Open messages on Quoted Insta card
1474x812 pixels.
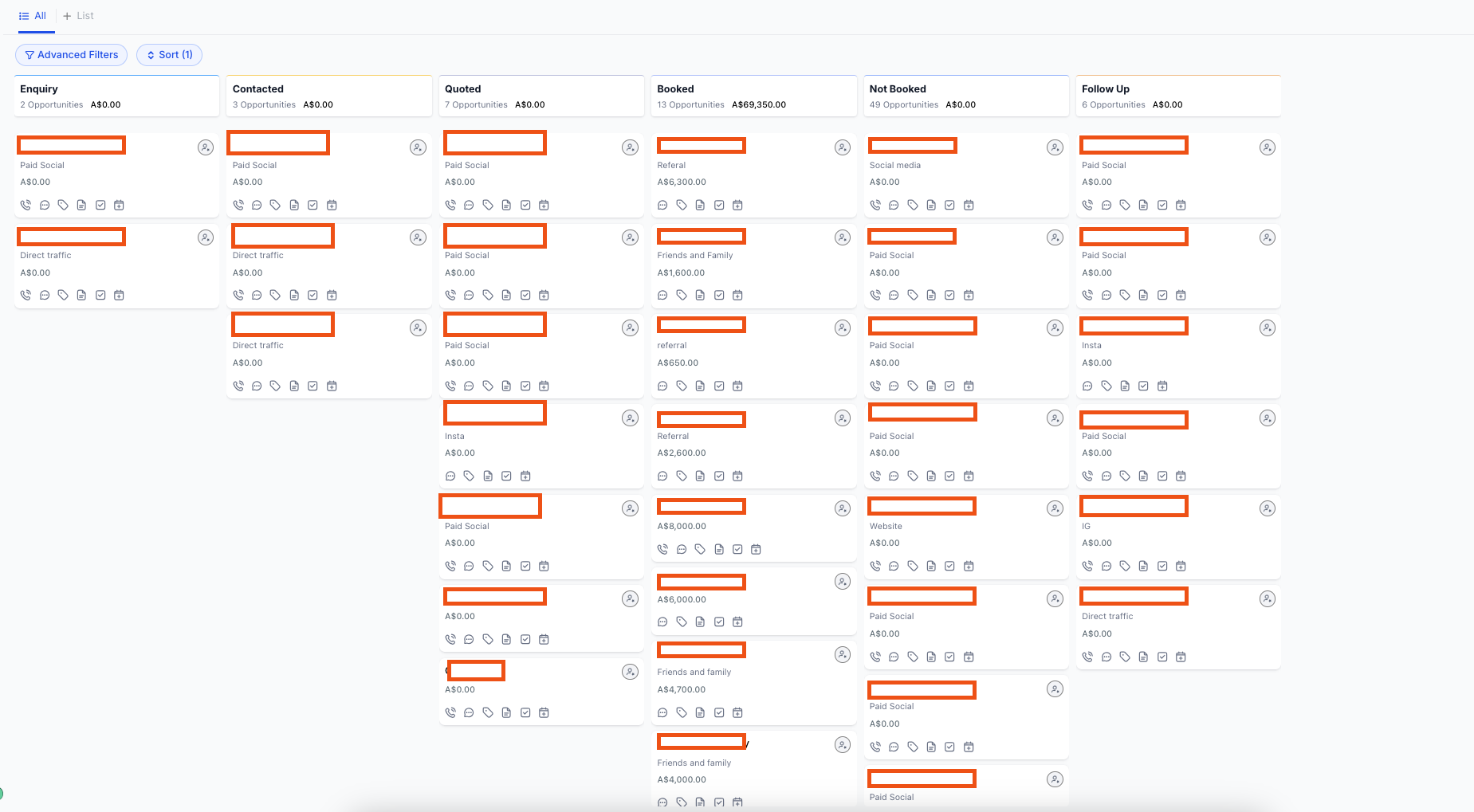[450, 476]
